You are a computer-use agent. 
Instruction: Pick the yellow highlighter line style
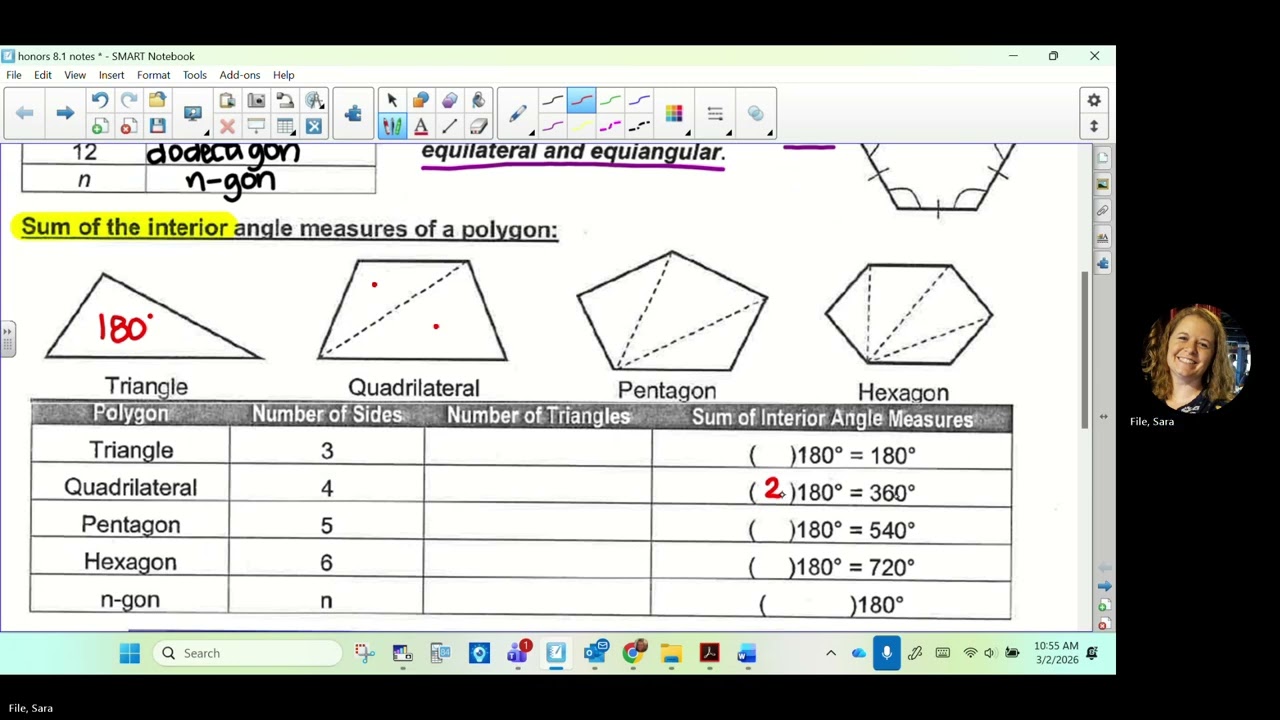(581, 126)
